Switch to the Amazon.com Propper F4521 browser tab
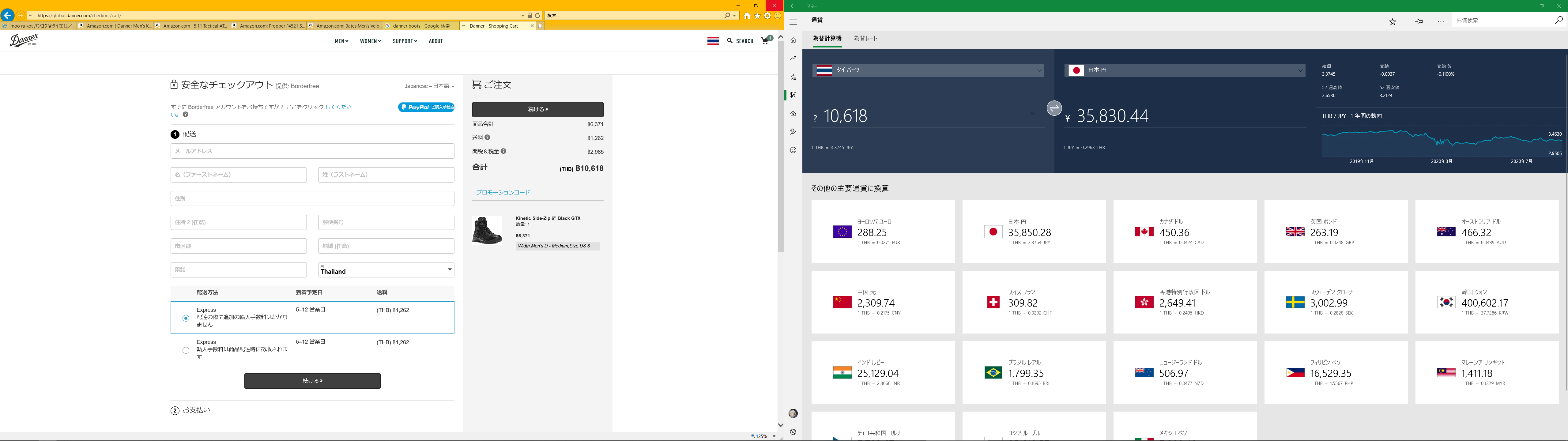Image resolution: width=1568 pixels, height=441 pixels. [269, 26]
